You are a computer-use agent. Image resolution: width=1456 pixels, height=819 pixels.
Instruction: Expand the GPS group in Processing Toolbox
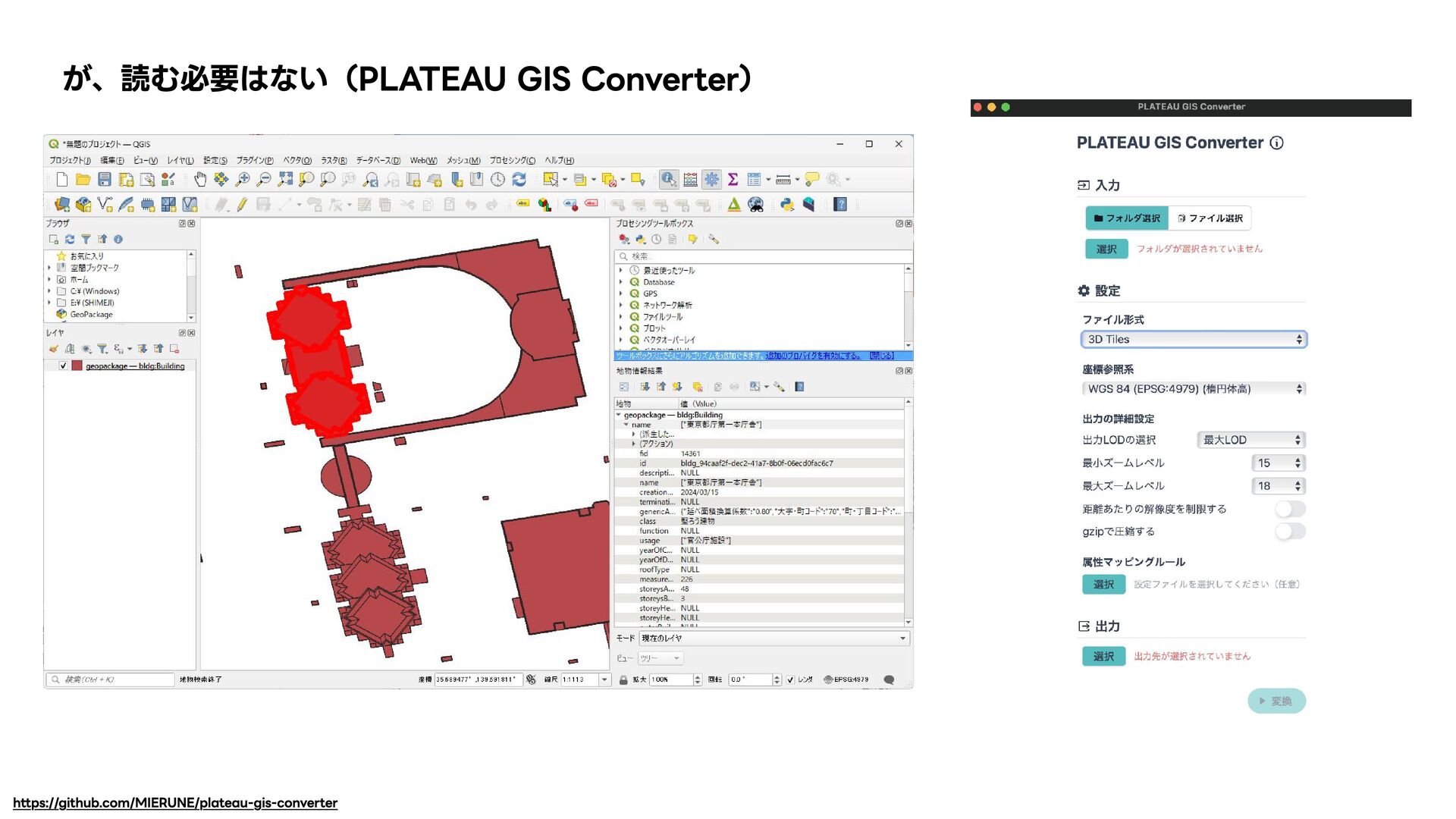coord(620,294)
